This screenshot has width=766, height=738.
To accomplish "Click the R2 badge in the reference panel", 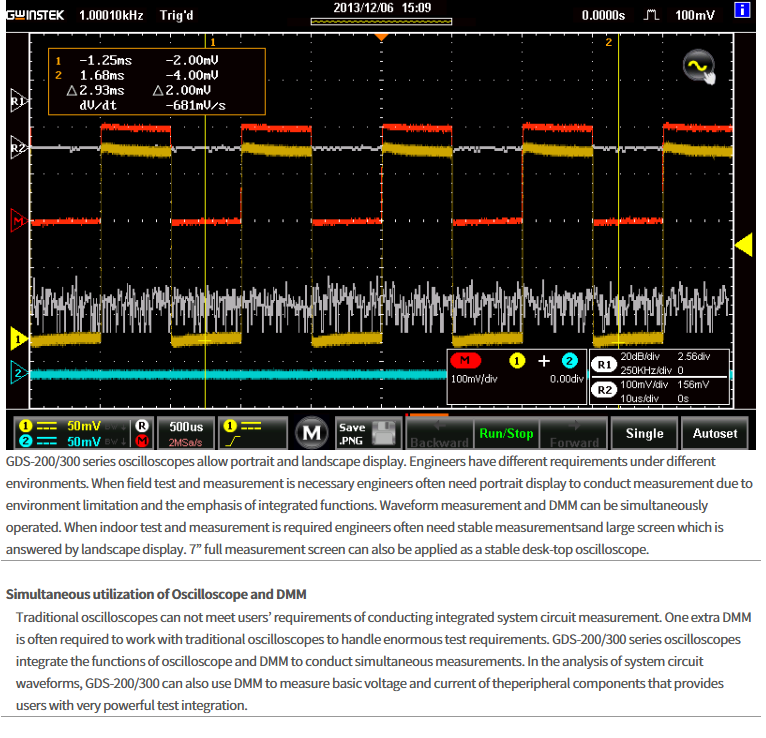I will pos(604,390).
